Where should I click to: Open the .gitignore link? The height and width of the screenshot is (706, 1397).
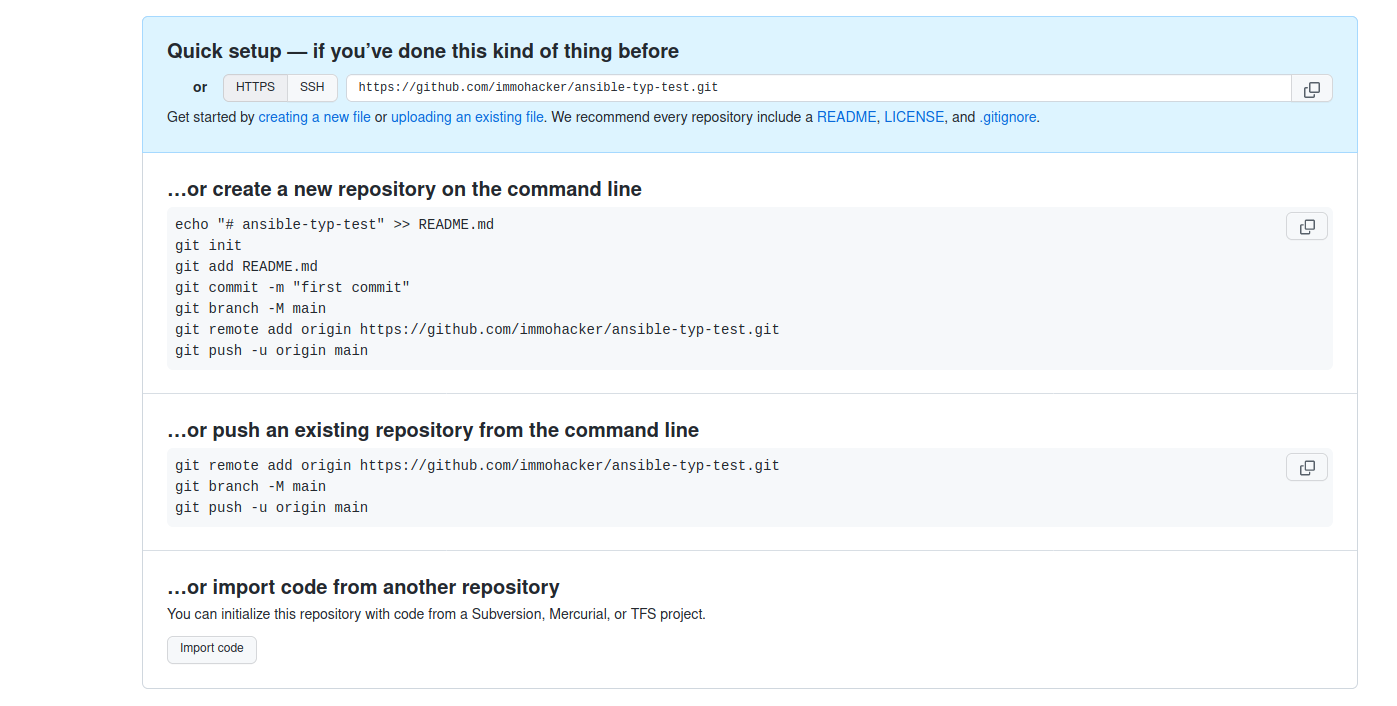[x=1007, y=117]
